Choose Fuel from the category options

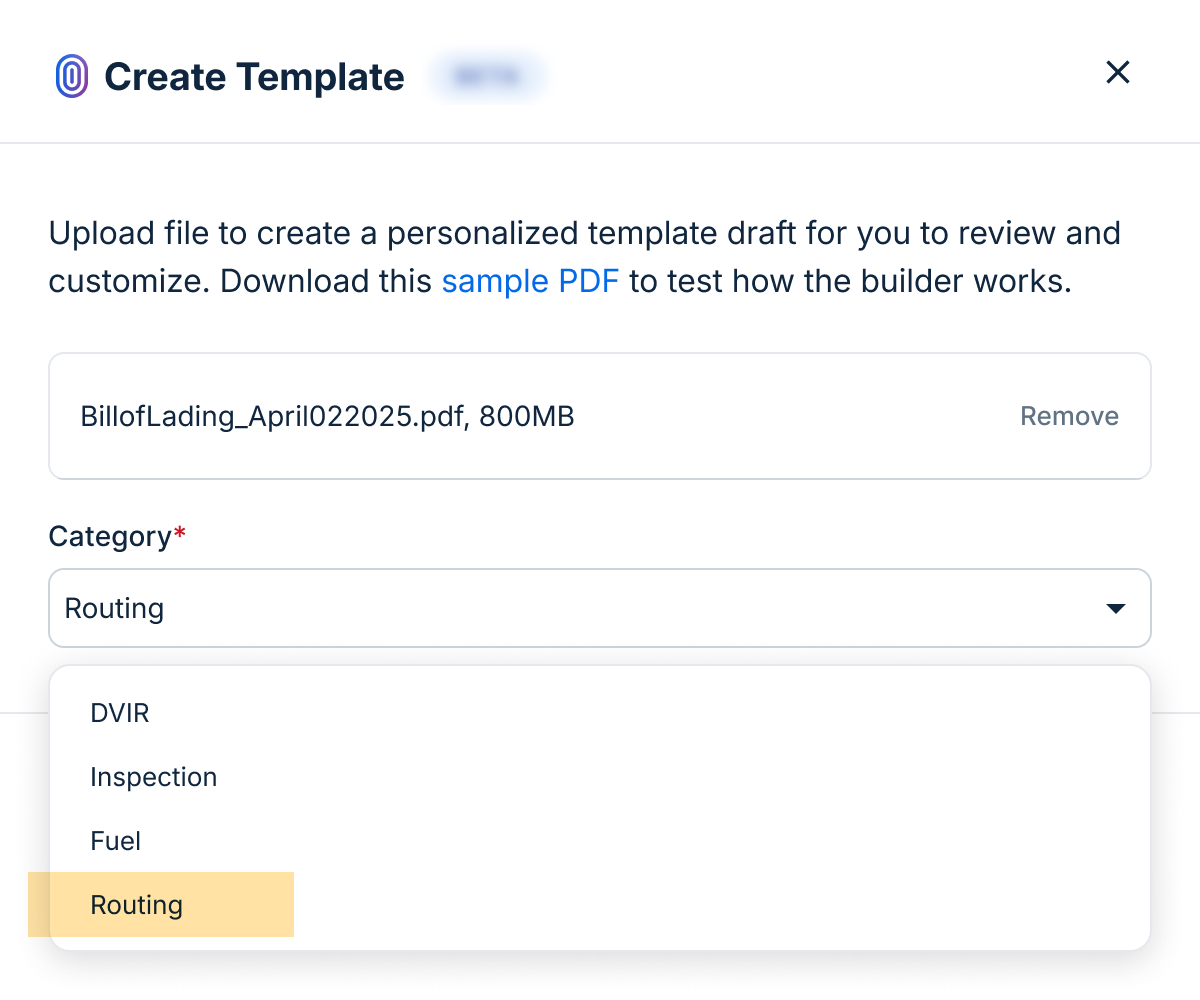click(x=115, y=841)
